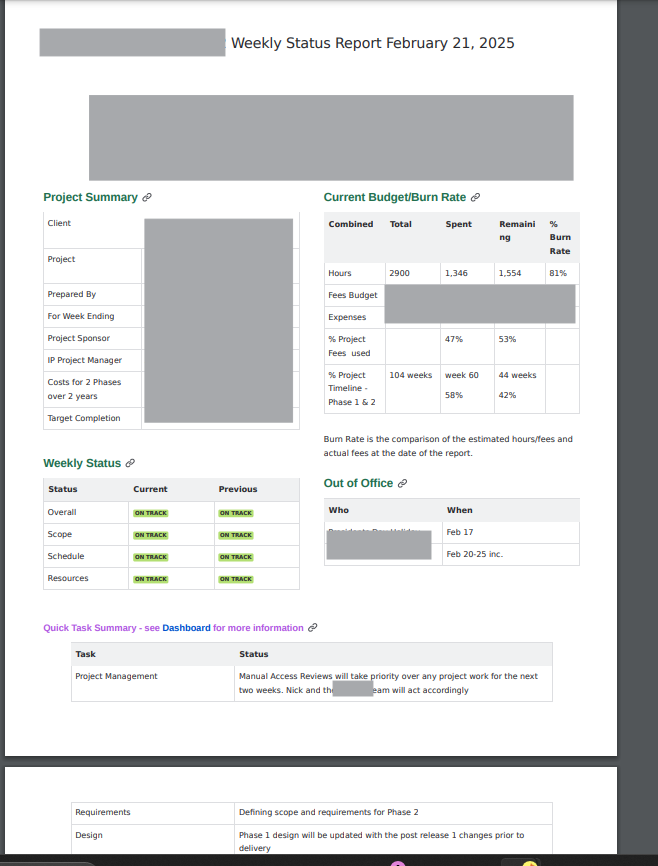The height and width of the screenshot is (866, 658).
Task: Click the '44 weeks' remaining text
Action: pyautogui.click(x=517, y=375)
